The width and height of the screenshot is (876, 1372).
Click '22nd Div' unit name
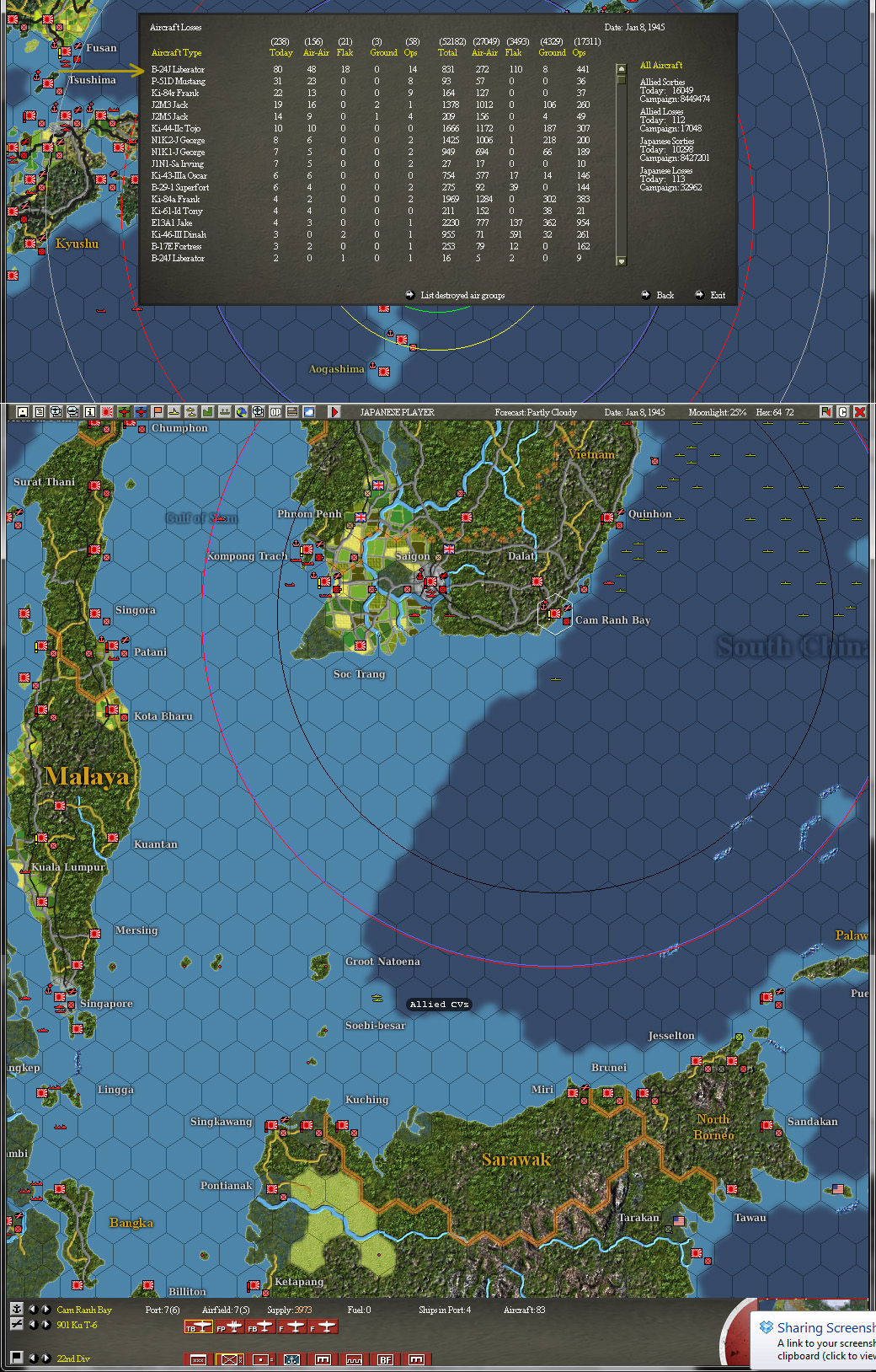pyautogui.click(x=73, y=1359)
